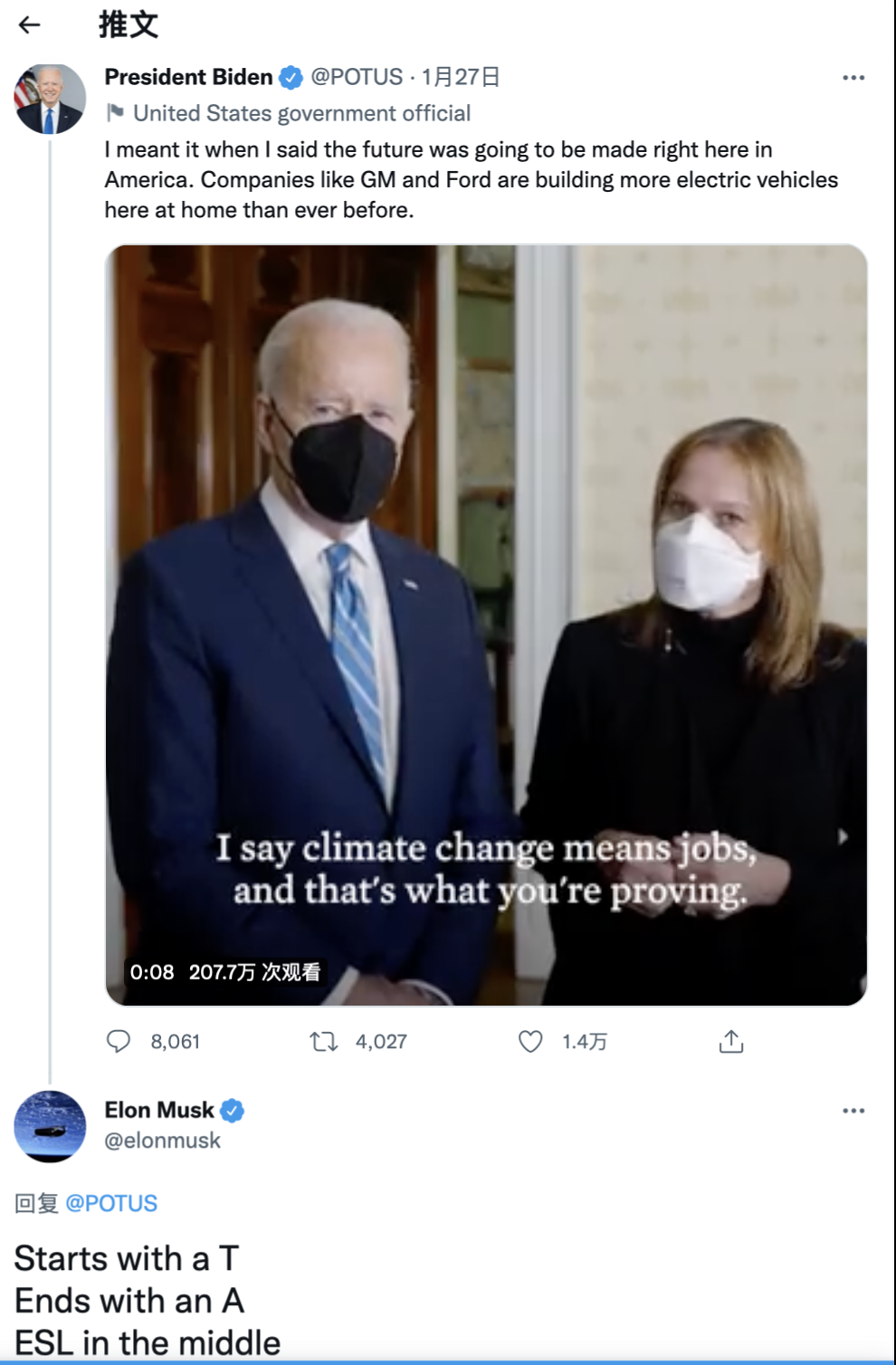Click the back arrow next to 推文
Image resolution: width=896 pixels, height=1365 pixels.
click(x=30, y=25)
